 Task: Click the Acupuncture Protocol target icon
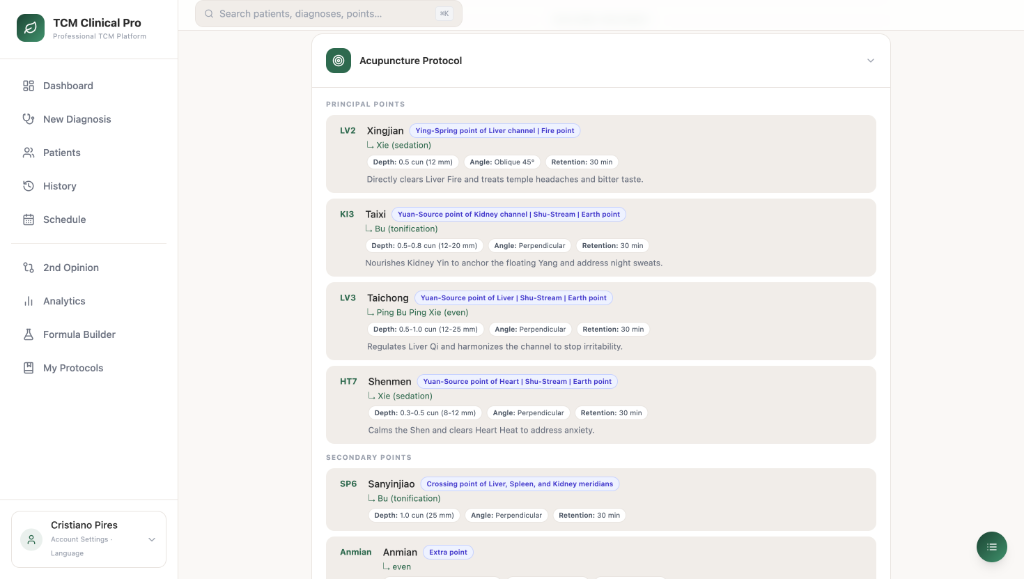pos(338,61)
